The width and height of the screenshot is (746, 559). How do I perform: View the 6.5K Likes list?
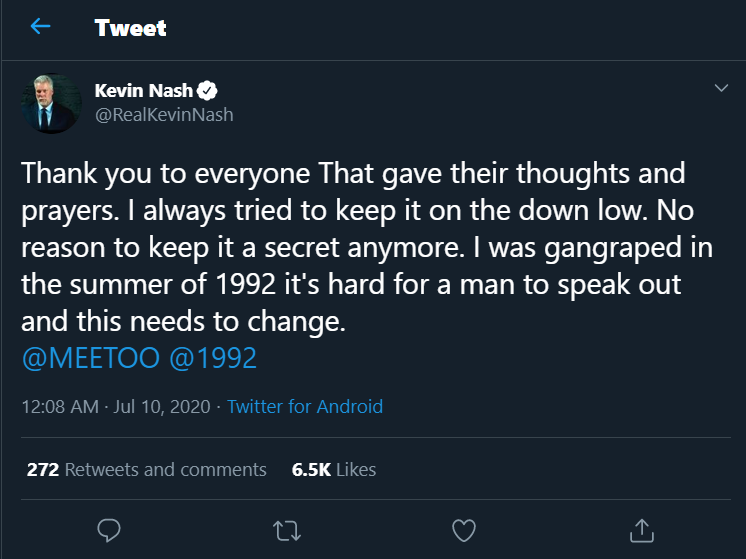pyautogui.click(x=334, y=470)
